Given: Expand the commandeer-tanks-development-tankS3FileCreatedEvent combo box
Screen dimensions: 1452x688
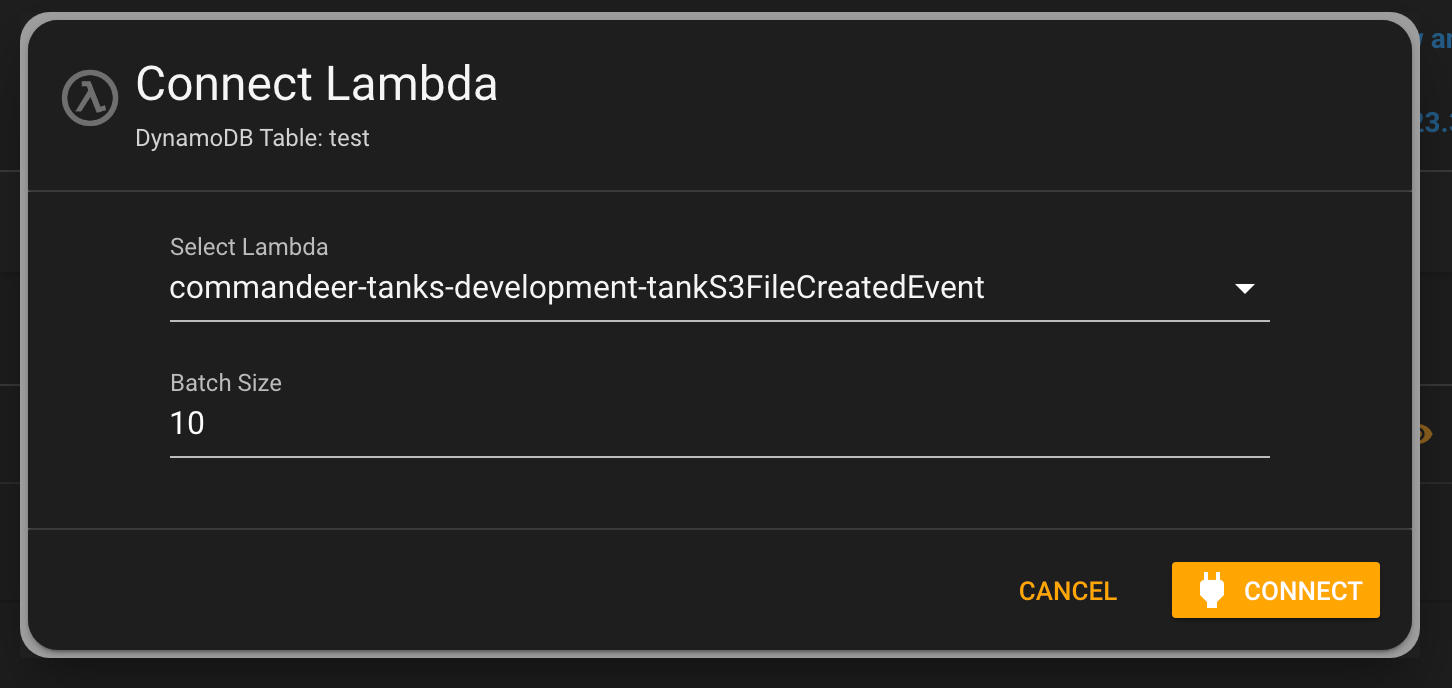Looking at the screenshot, I should (720, 288).
